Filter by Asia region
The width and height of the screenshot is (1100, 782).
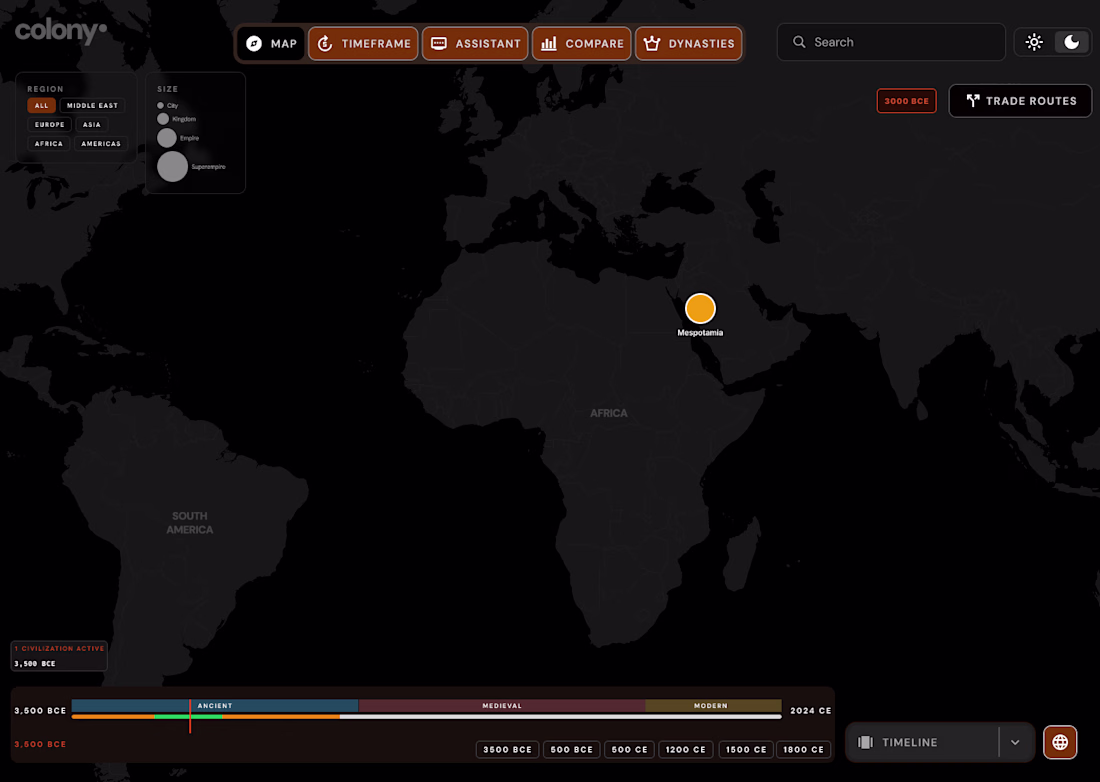tap(91, 124)
